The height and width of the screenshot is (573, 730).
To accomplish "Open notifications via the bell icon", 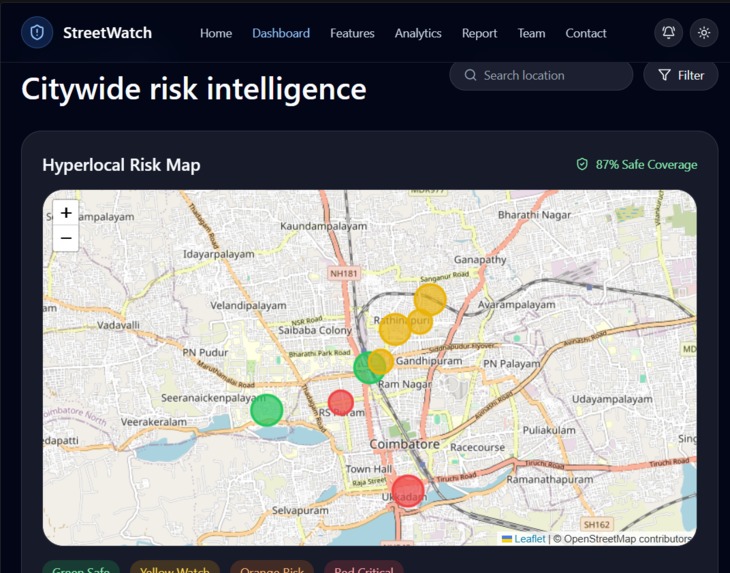I will coord(669,33).
